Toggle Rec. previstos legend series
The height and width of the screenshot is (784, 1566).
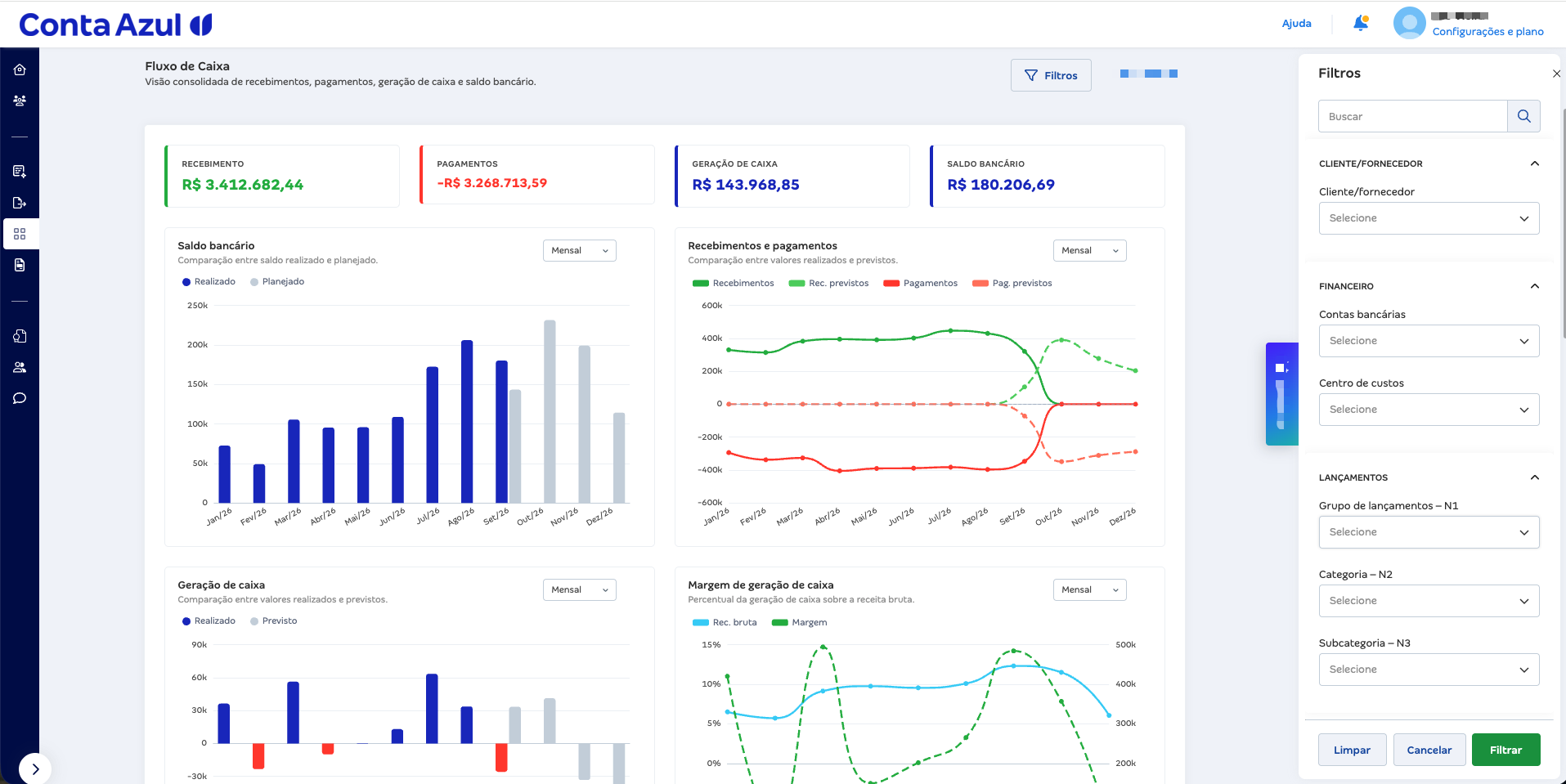(x=828, y=284)
